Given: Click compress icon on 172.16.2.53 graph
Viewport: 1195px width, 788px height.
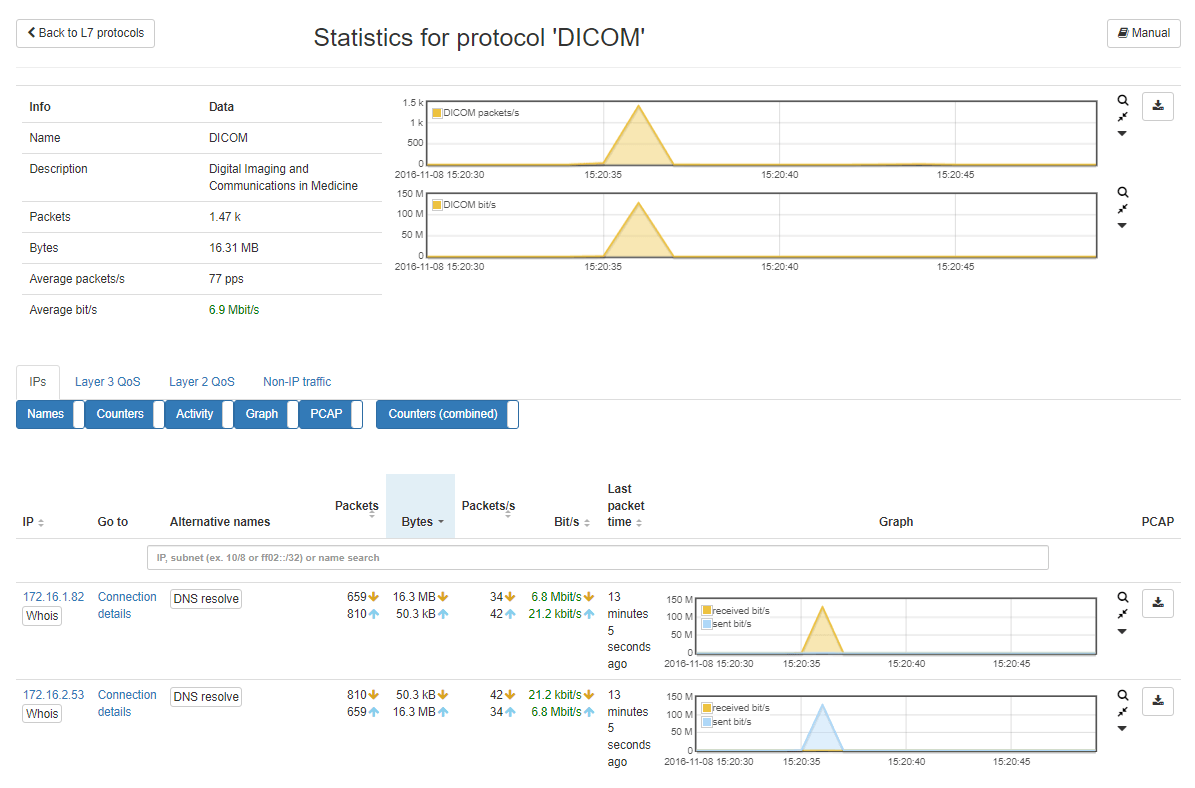Looking at the screenshot, I should 1123,711.
